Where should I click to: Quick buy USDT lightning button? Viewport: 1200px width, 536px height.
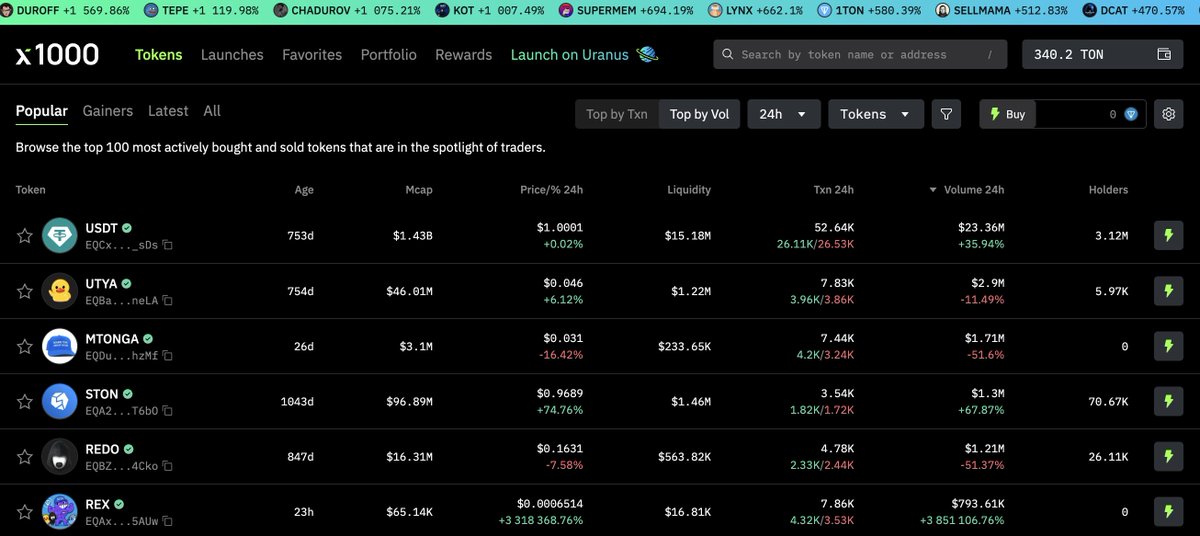coord(1168,236)
